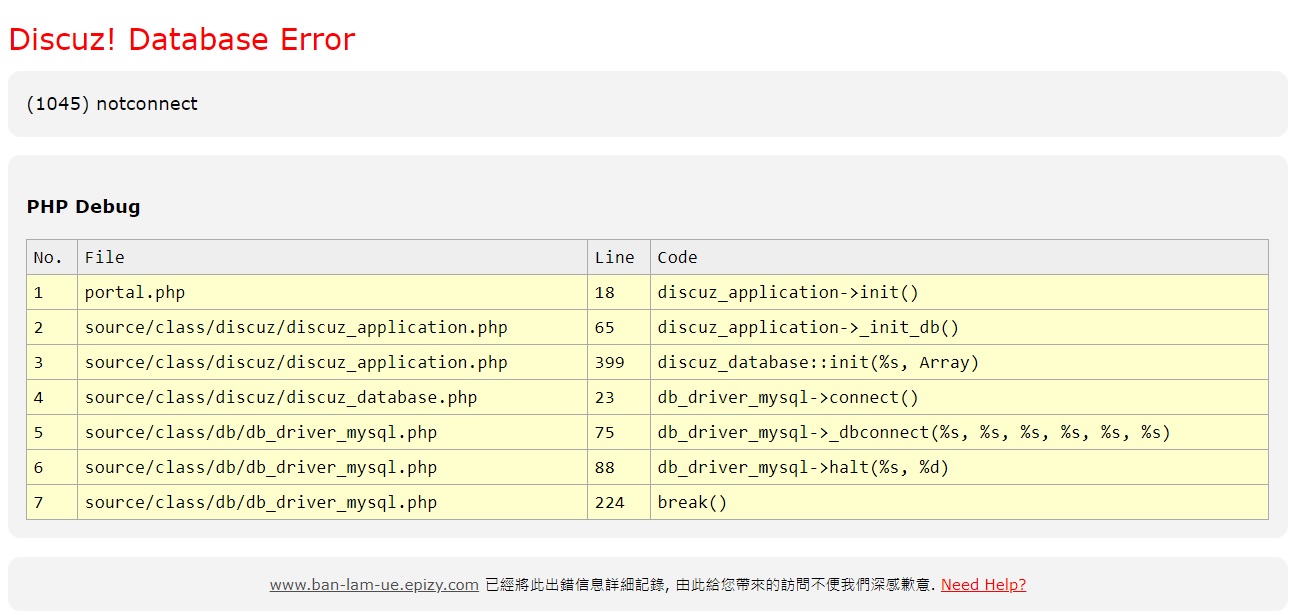Click the "Discuz! Database Error" heading
Screen dimensions: 1294x614
(181, 39)
